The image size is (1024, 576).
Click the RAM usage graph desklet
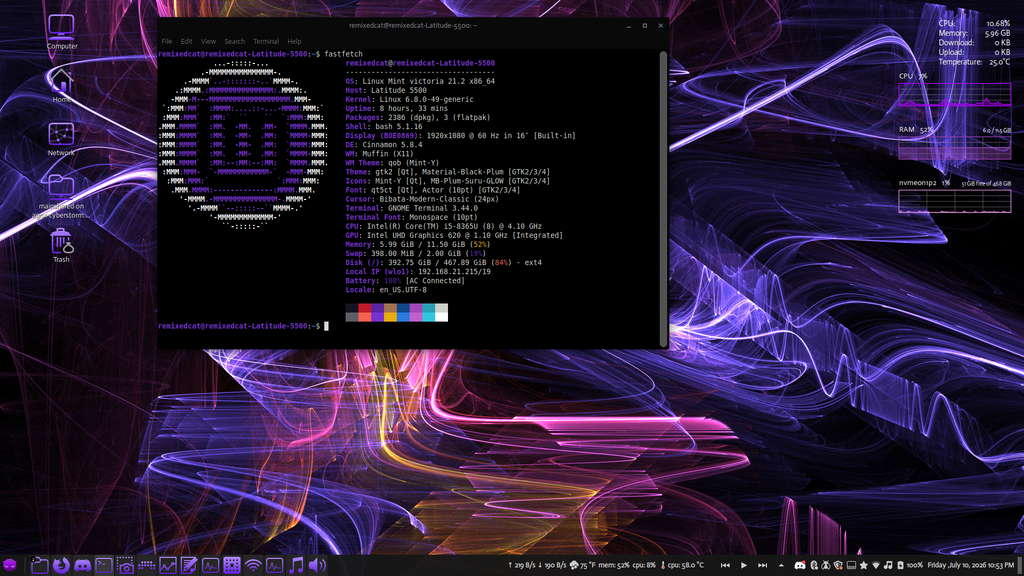[955, 148]
